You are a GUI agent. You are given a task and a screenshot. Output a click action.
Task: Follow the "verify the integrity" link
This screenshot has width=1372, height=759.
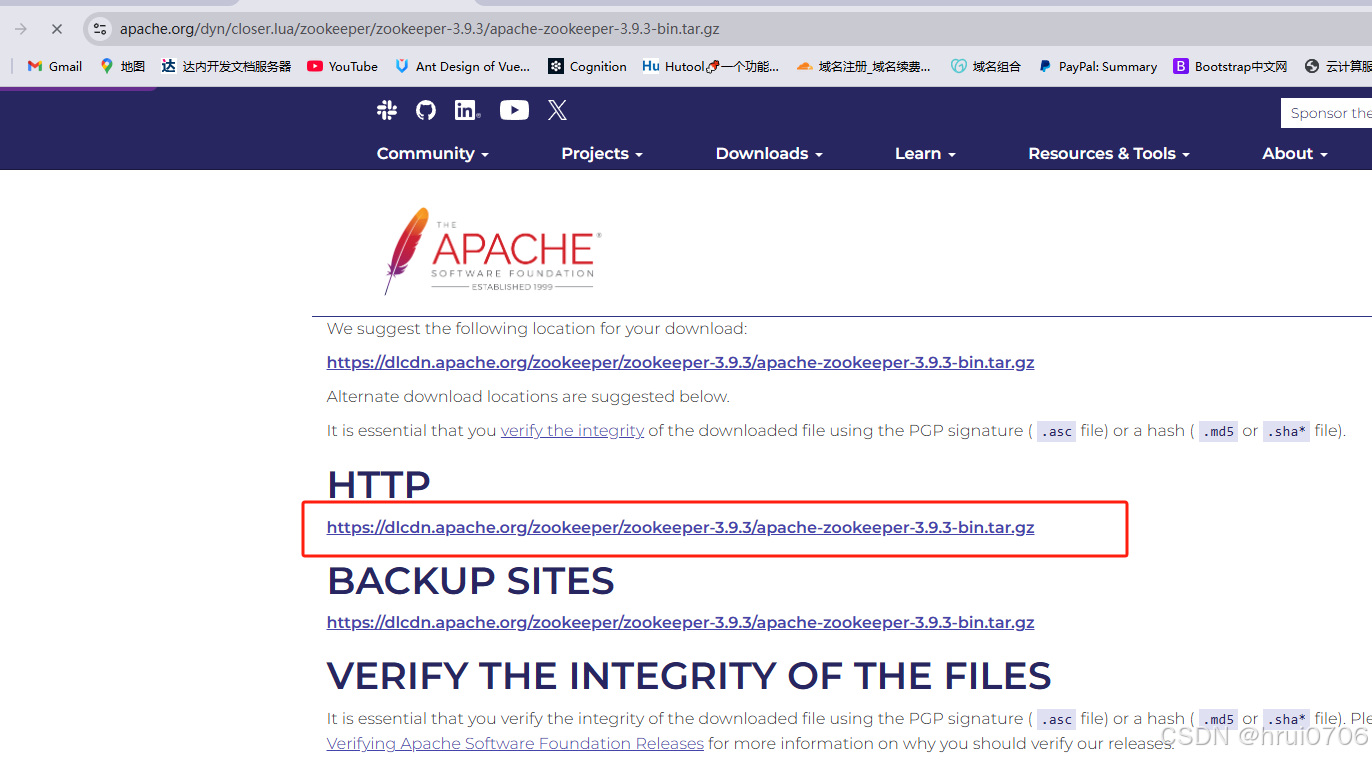572,431
